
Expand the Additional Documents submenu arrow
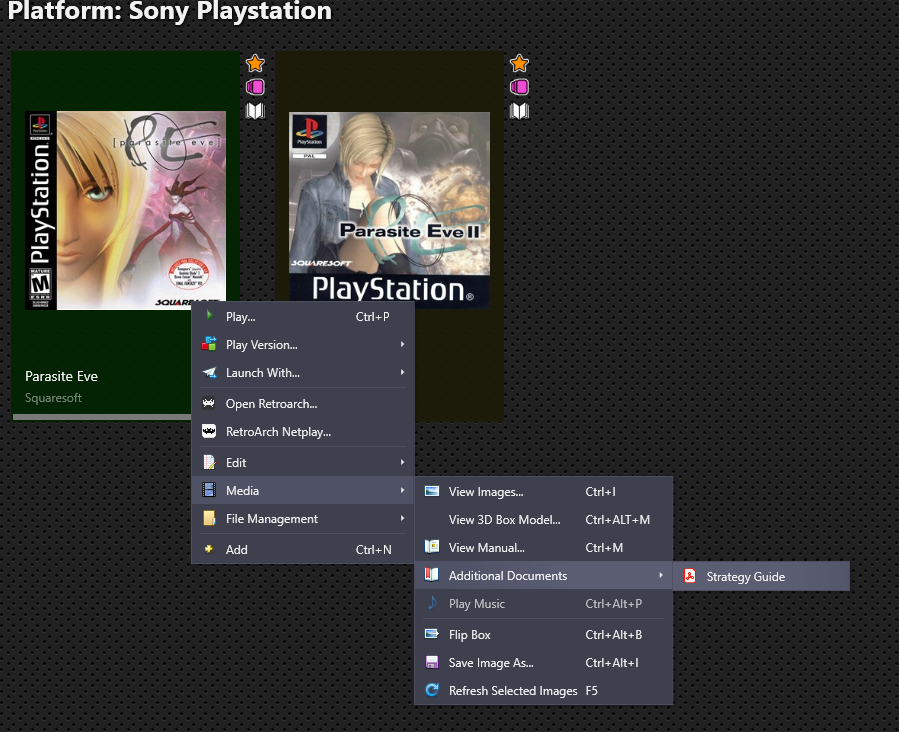[x=661, y=575]
